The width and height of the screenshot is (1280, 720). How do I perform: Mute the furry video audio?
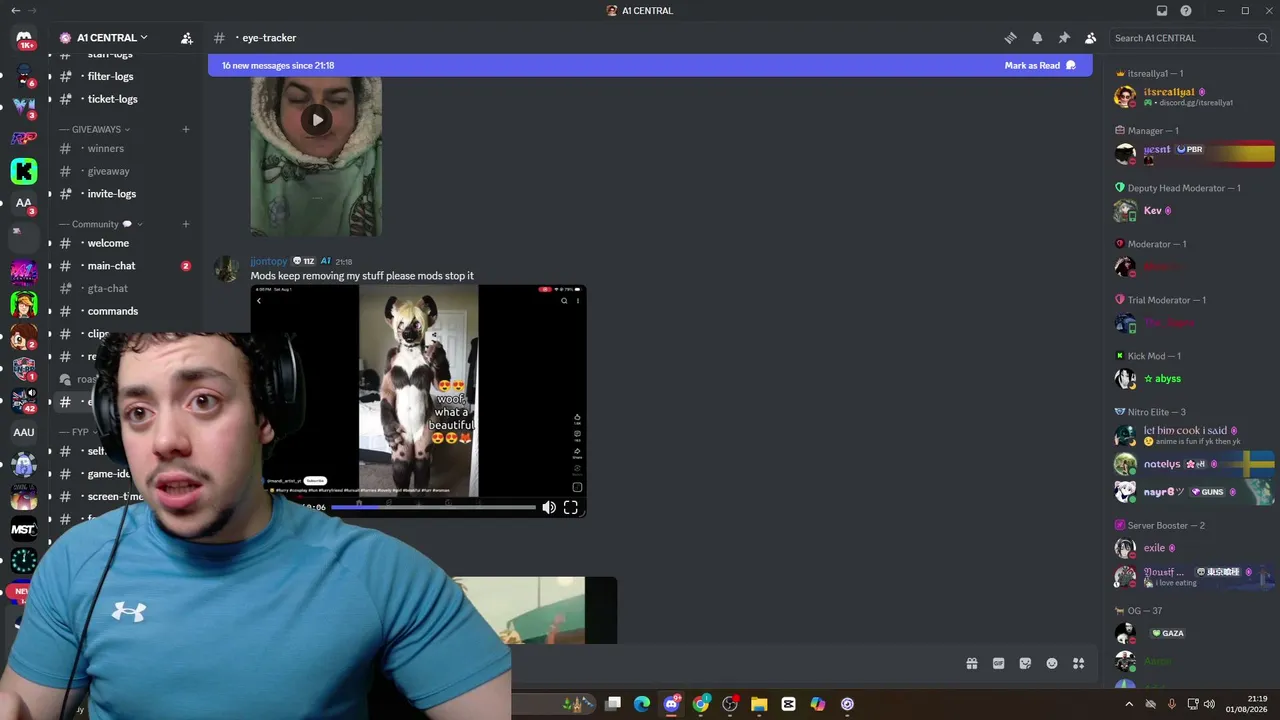pos(549,507)
